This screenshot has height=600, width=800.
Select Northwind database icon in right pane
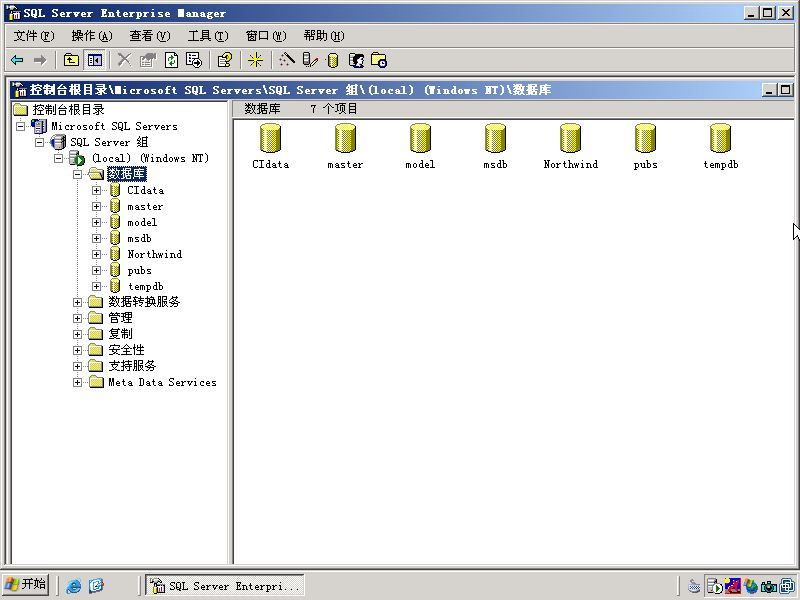[x=570, y=138]
